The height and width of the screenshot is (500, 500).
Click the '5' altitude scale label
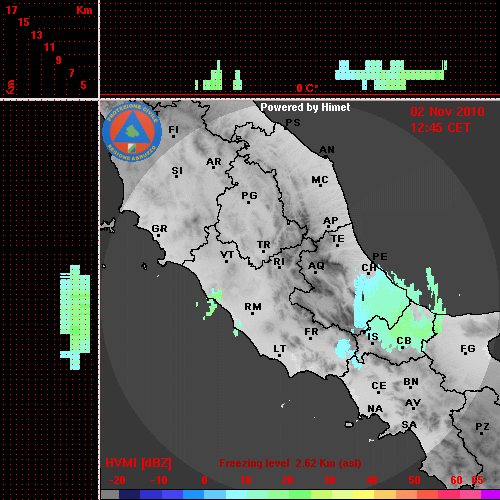(x=83, y=85)
